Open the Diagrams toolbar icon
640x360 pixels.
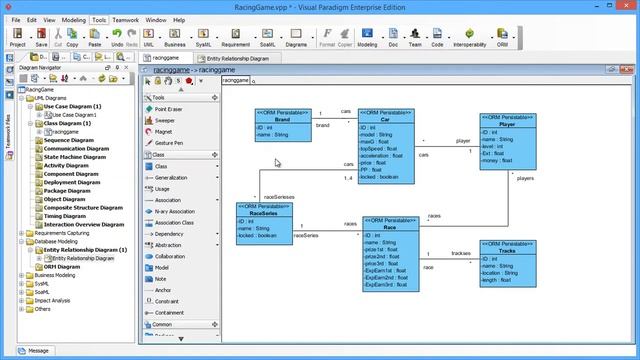coord(296,38)
